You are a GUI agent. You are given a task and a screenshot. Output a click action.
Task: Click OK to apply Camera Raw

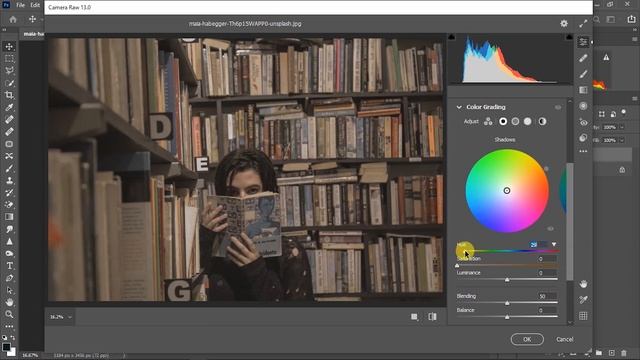(527, 339)
